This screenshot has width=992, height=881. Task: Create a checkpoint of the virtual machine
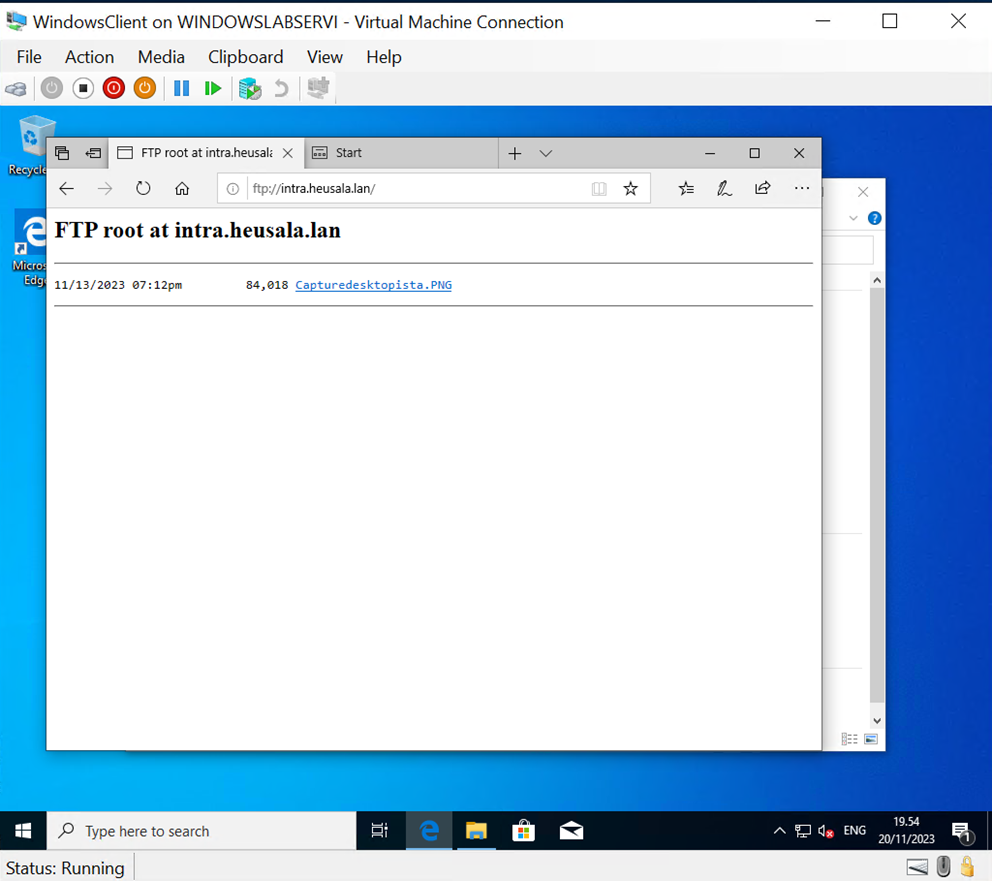(x=249, y=88)
